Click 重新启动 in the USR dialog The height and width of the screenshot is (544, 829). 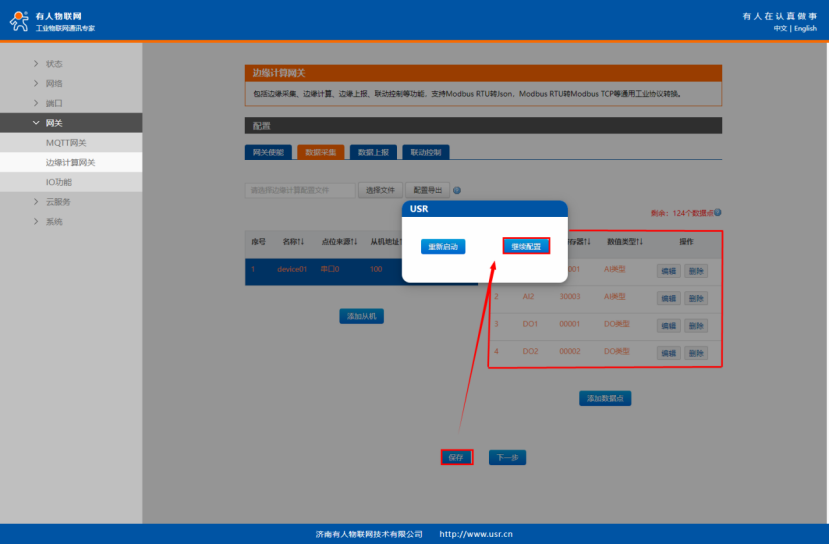click(443, 246)
